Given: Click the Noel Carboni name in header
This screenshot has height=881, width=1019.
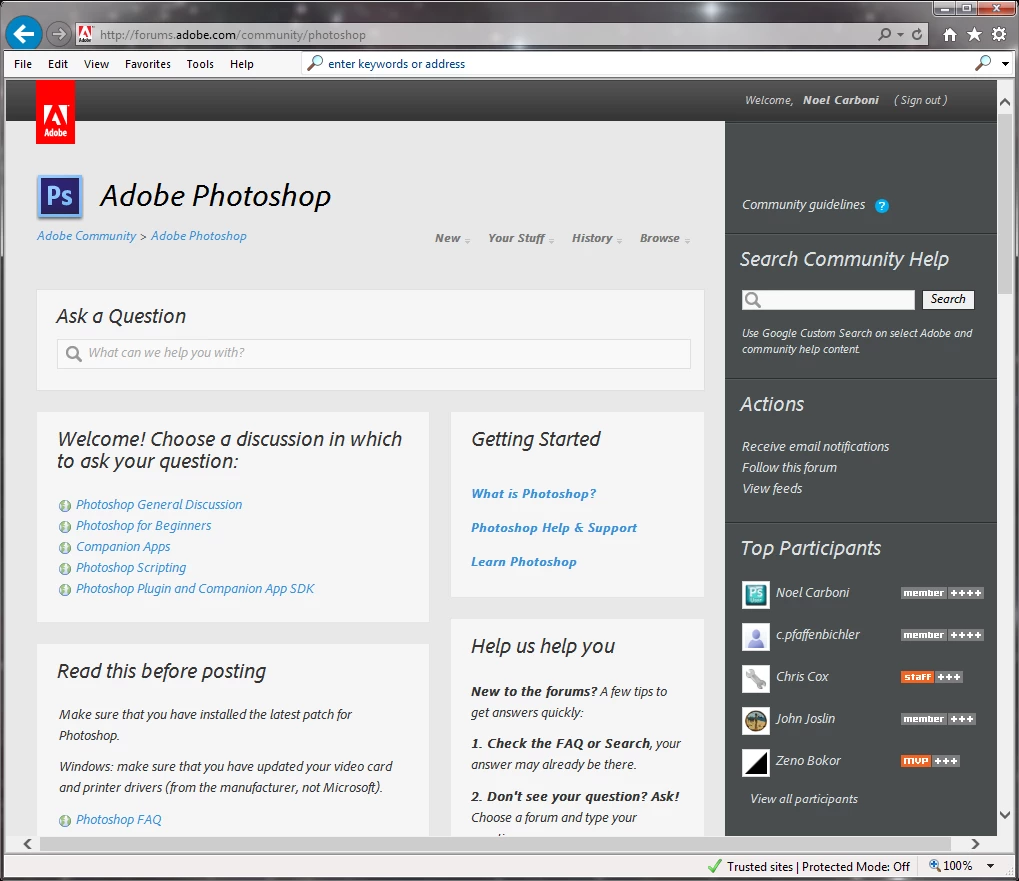Looking at the screenshot, I should point(841,100).
